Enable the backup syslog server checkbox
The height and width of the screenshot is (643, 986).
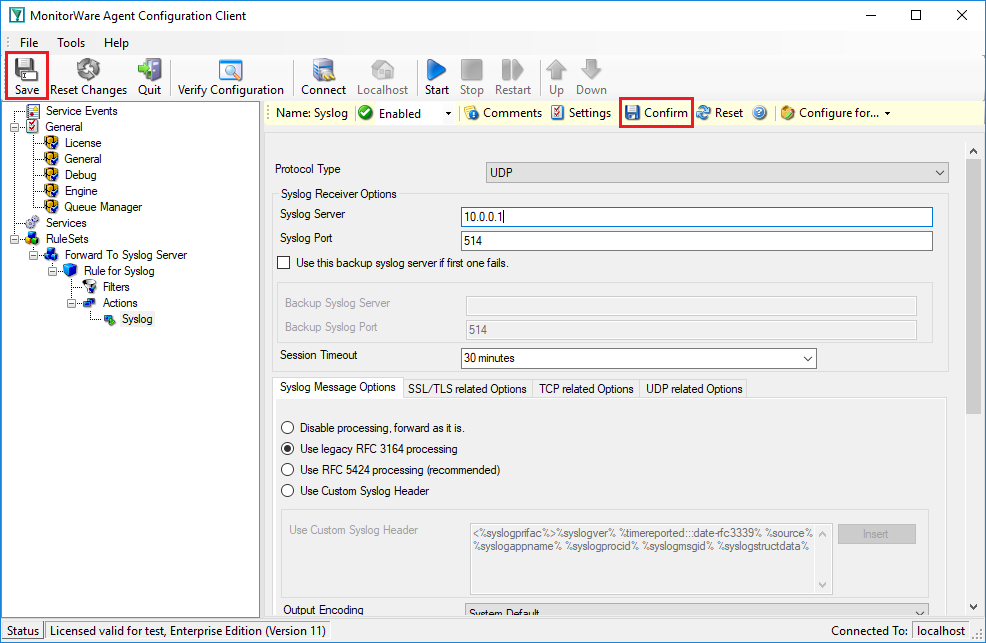[284, 263]
